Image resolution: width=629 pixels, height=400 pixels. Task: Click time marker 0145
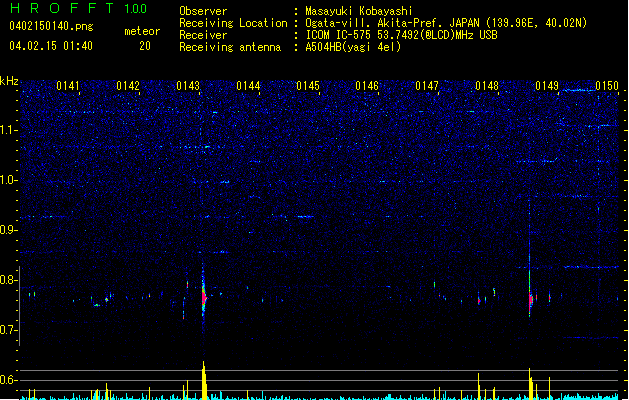point(308,86)
